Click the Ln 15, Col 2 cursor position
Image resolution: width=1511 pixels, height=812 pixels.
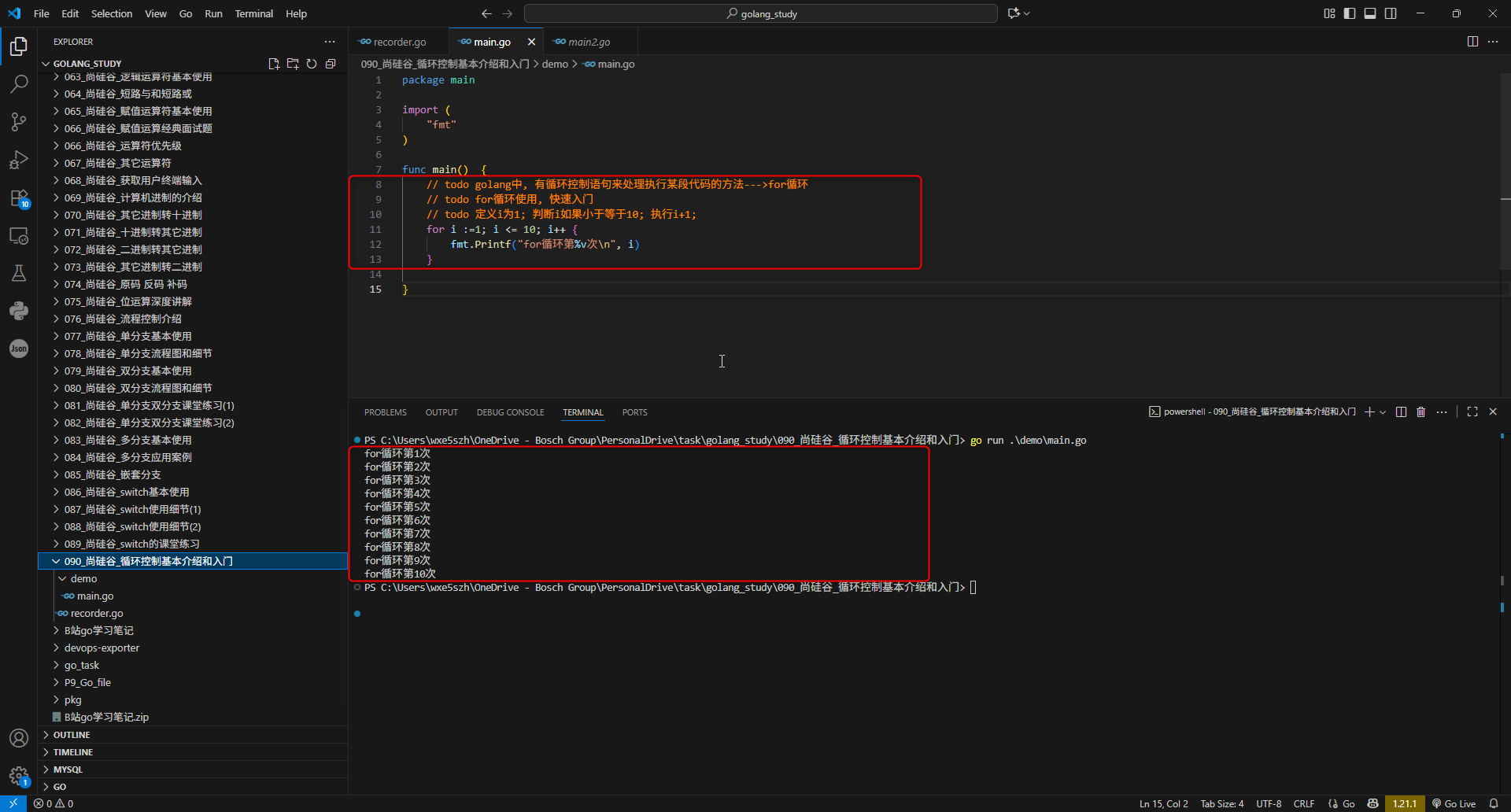coord(1164,803)
